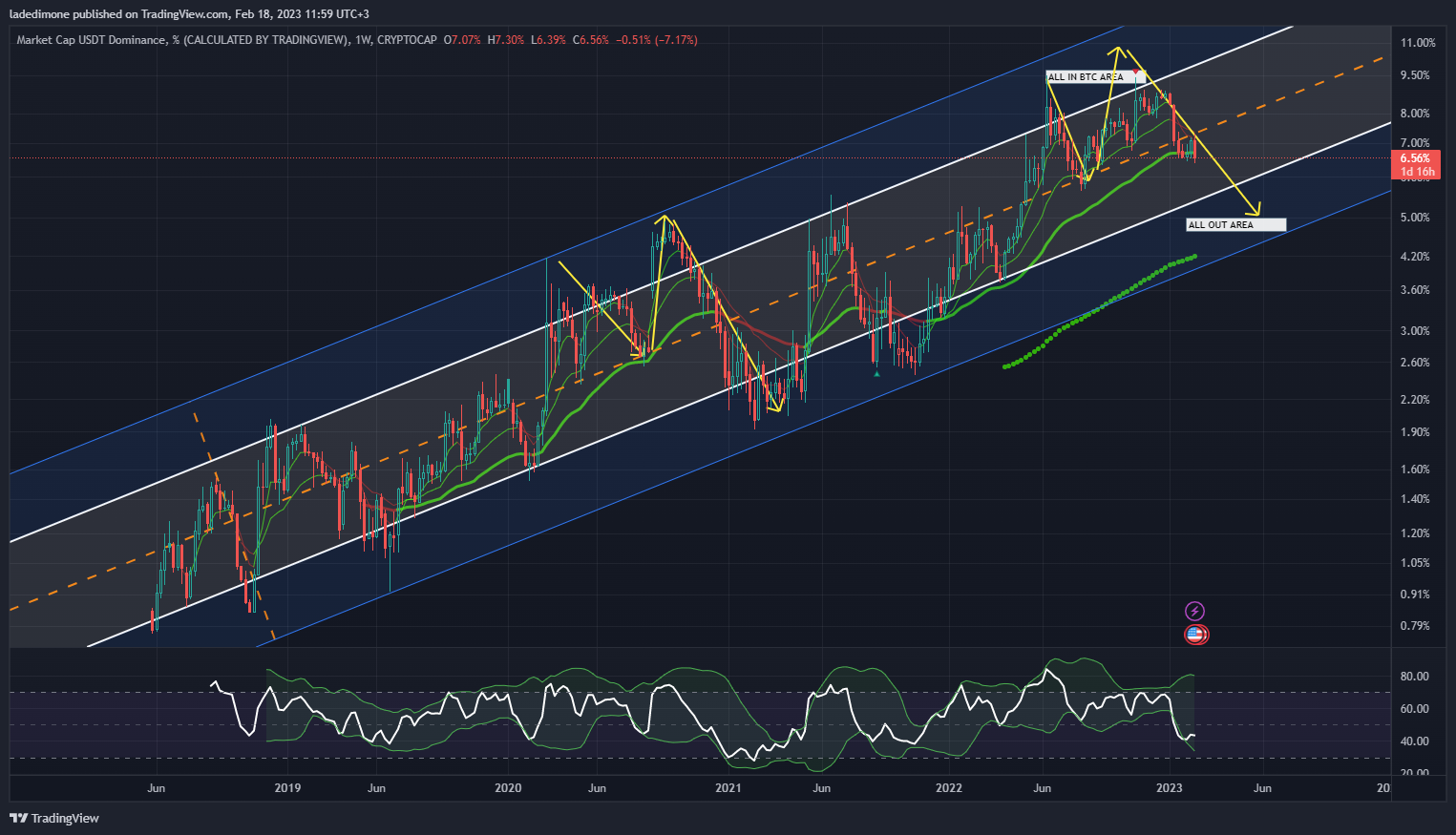
Task: Click the 1.90% price axis label
Action: point(1415,432)
